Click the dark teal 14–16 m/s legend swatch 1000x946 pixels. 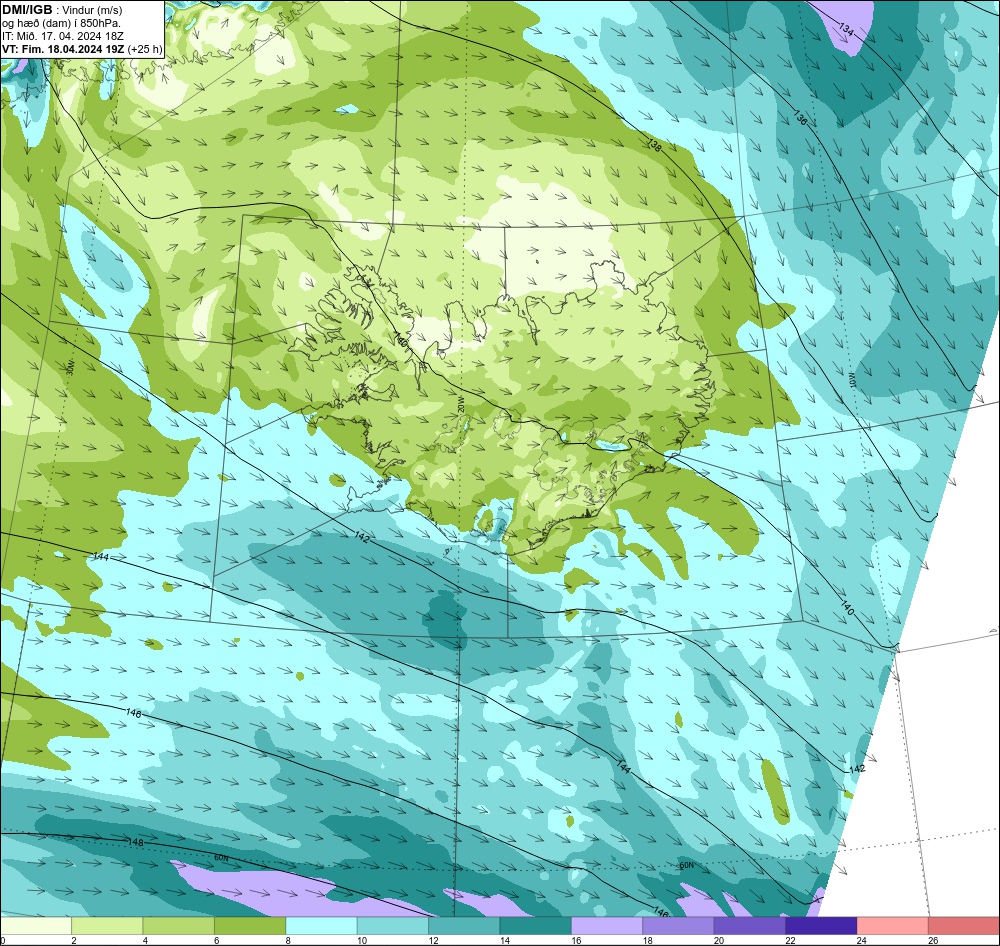(536, 926)
